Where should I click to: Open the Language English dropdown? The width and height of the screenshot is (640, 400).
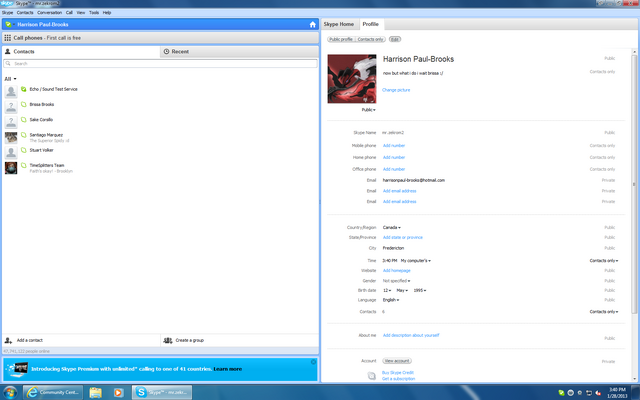391,300
